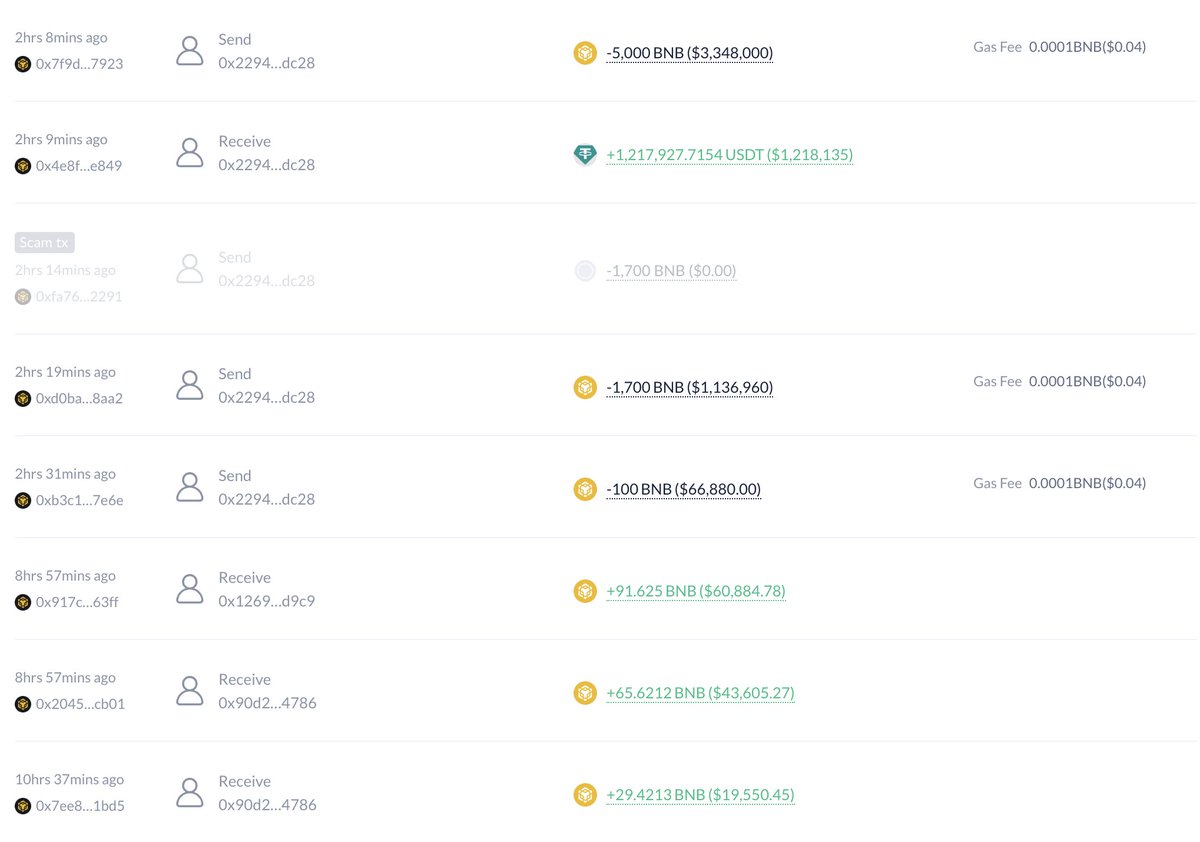Click the +29.4213 BNB ($19,550.45) amount
Image resolution: width=1200 pixels, height=842 pixels.
point(700,795)
